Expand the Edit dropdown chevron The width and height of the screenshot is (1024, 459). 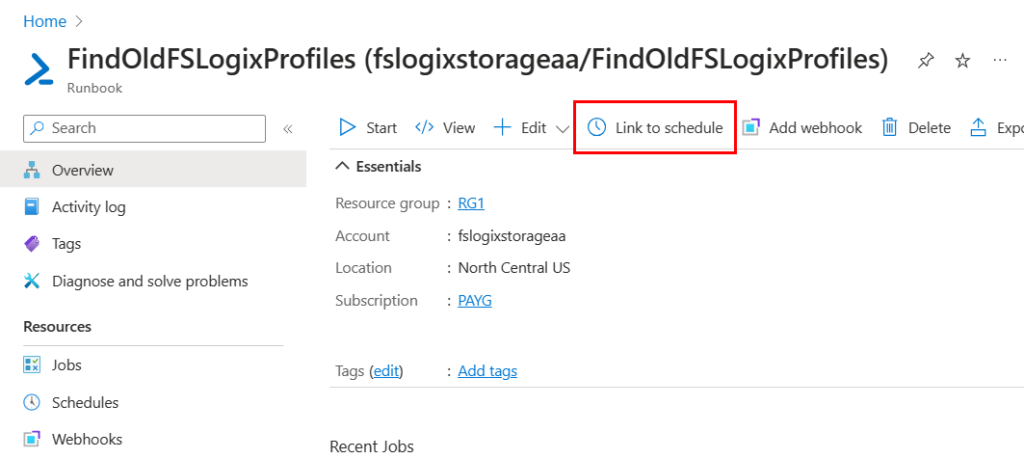coord(562,129)
